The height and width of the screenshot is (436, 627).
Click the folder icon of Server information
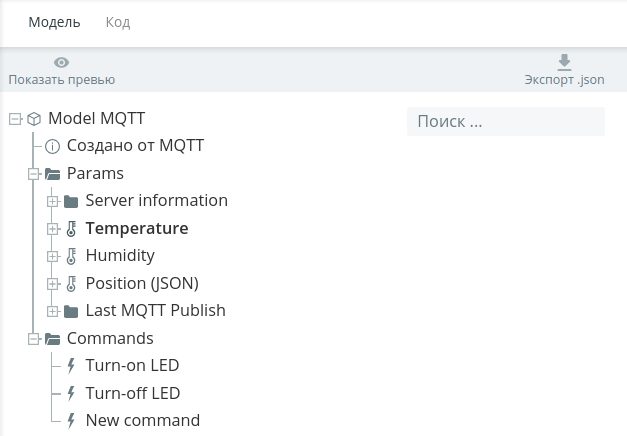(71, 201)
